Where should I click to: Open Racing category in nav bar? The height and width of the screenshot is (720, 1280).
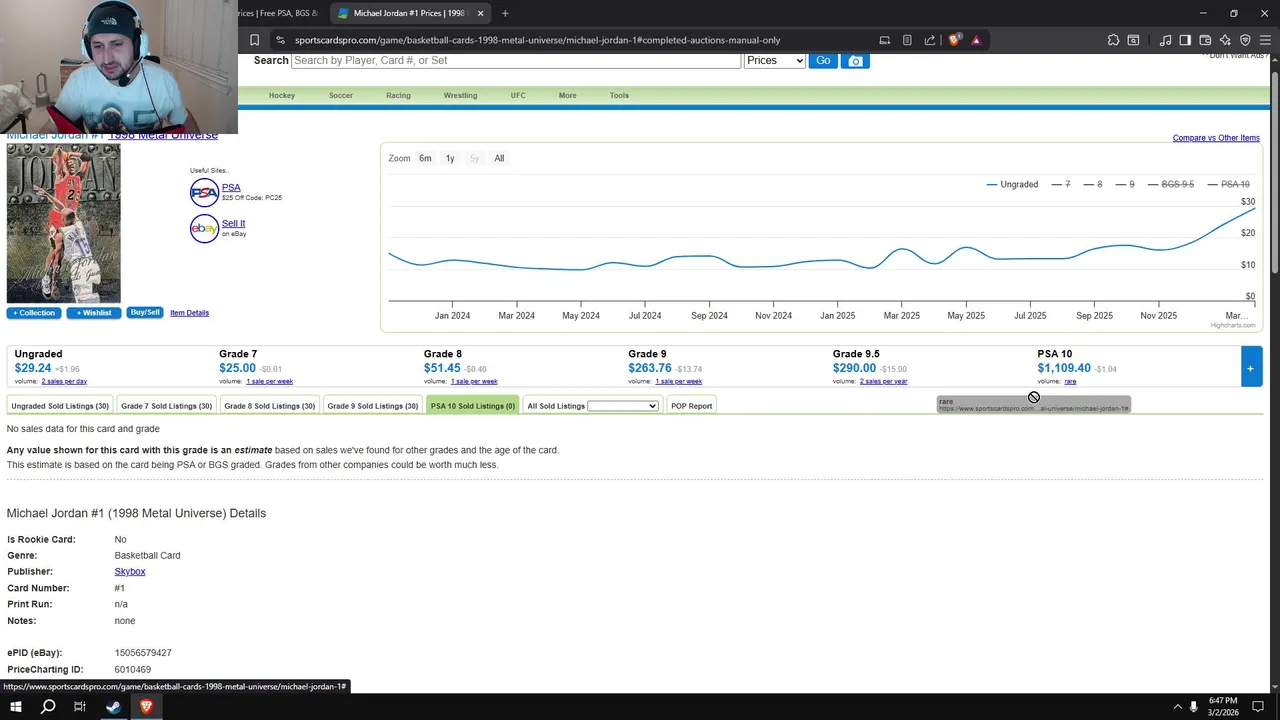[x=398, y=96]
